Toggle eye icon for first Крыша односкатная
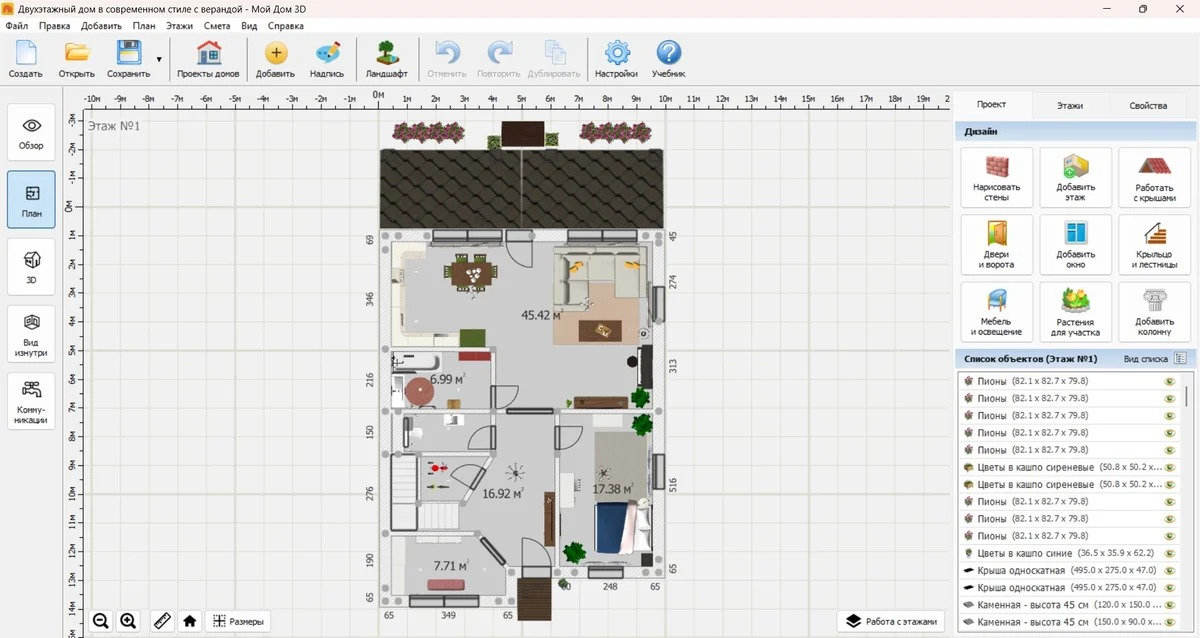1200x638 pixels. 1168,570
